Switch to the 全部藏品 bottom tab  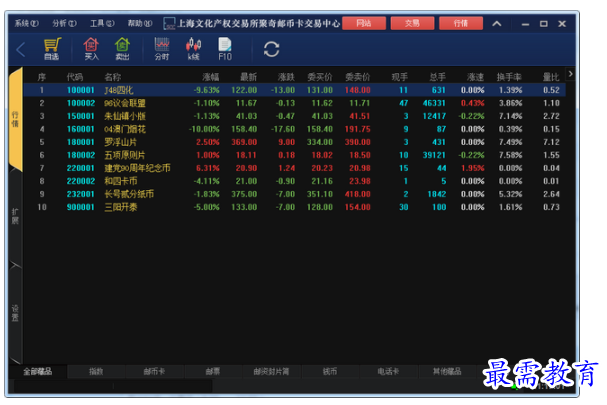[x=38, y=372]
